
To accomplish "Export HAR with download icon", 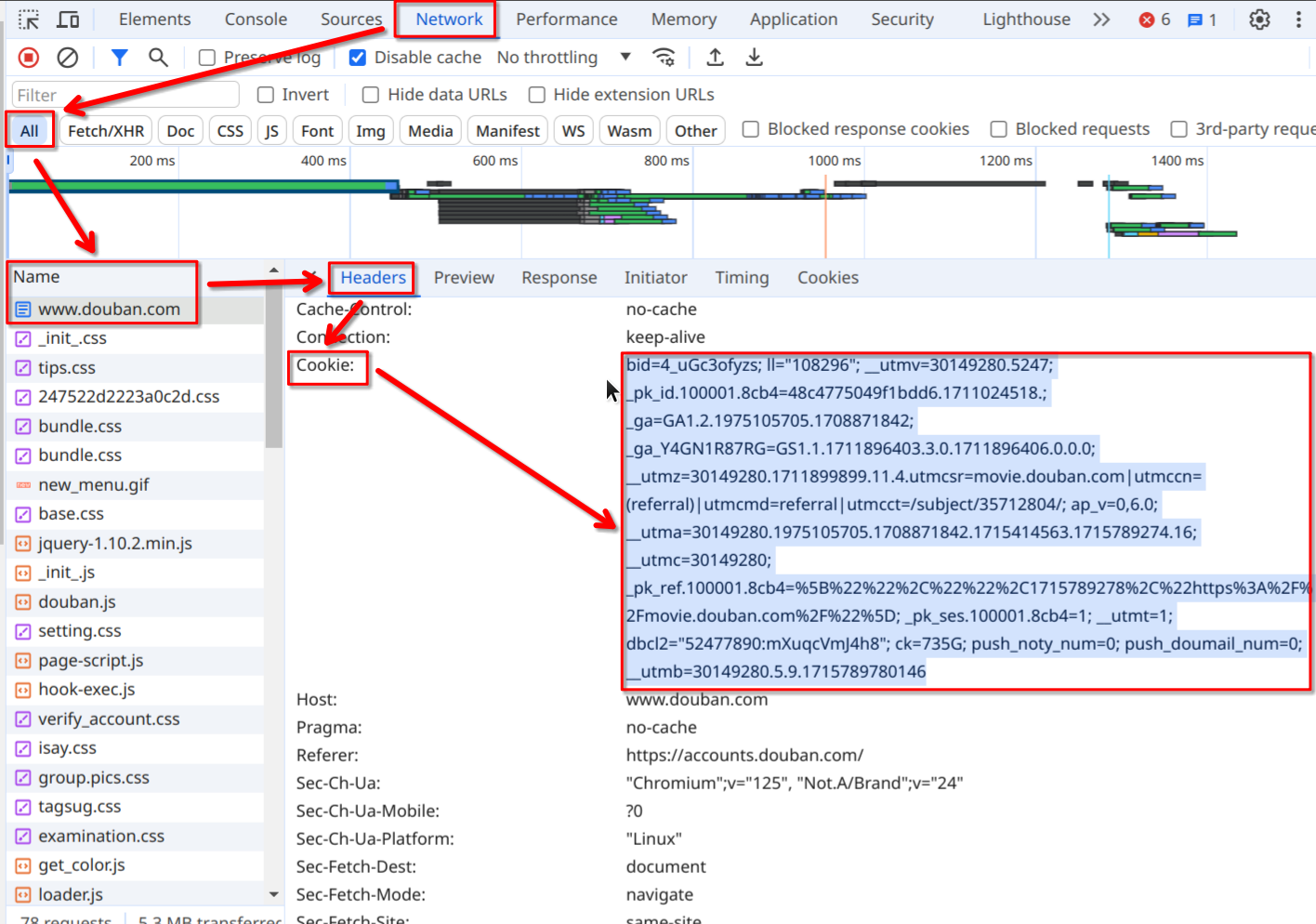I will coord(754,58).
